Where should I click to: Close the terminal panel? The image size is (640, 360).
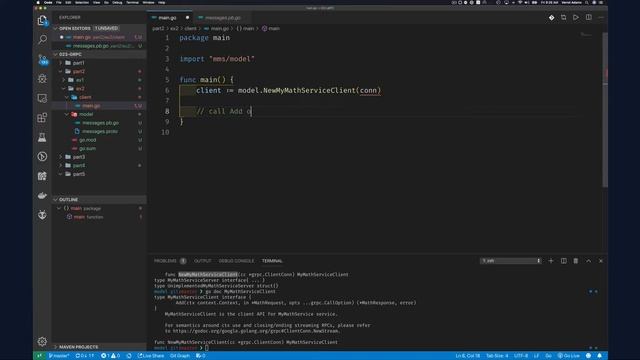[601, 261]
